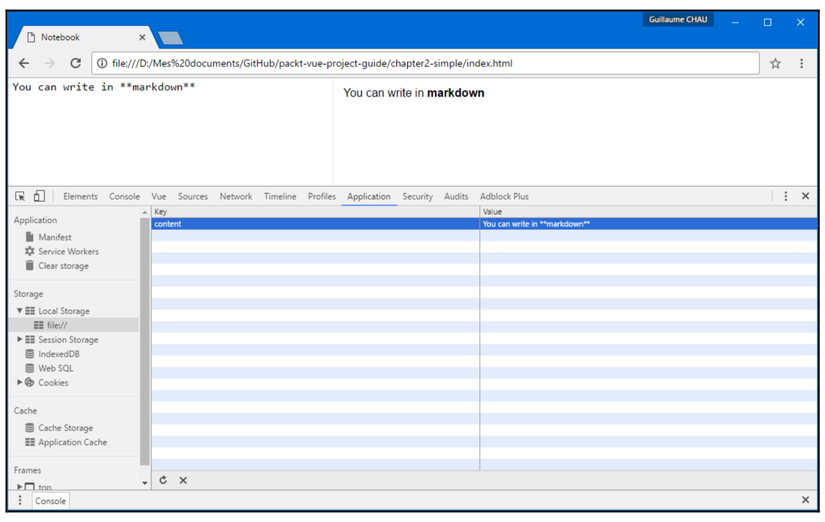The image size is (825, 522).
Task: Switch to the Vue tab
Action: coord(158,196)
